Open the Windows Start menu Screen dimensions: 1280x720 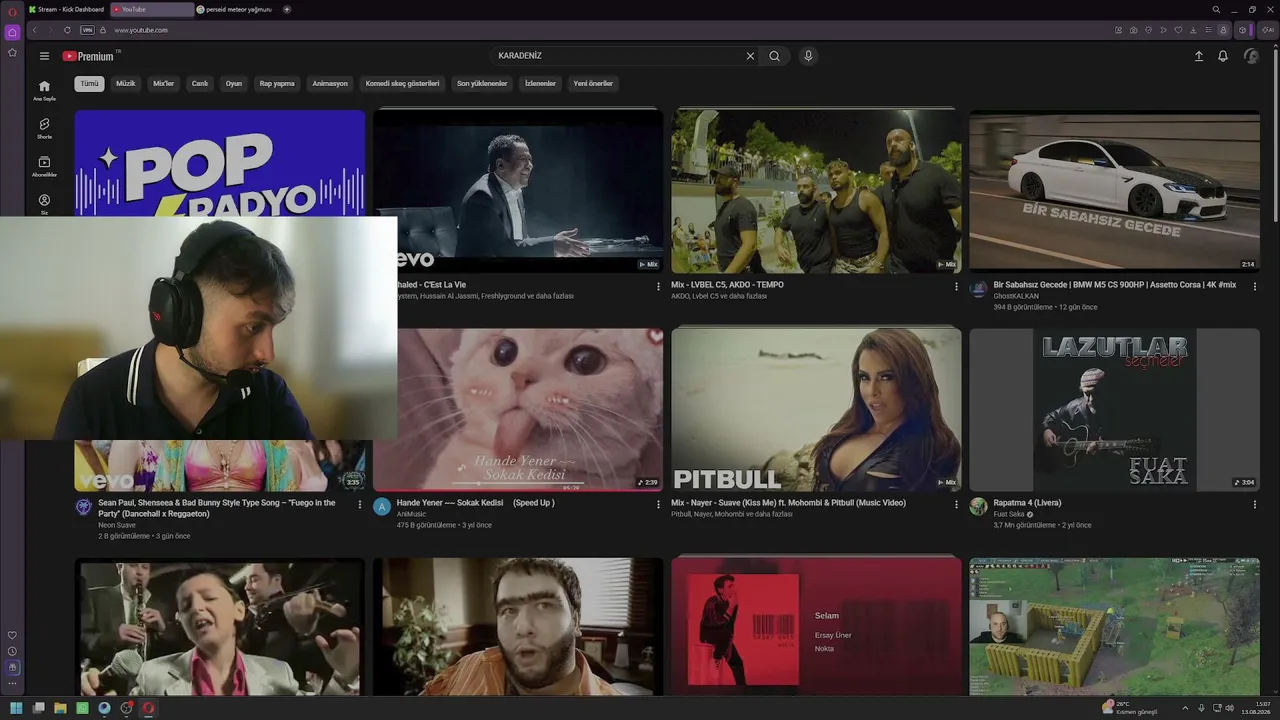(x=16, y=708)
